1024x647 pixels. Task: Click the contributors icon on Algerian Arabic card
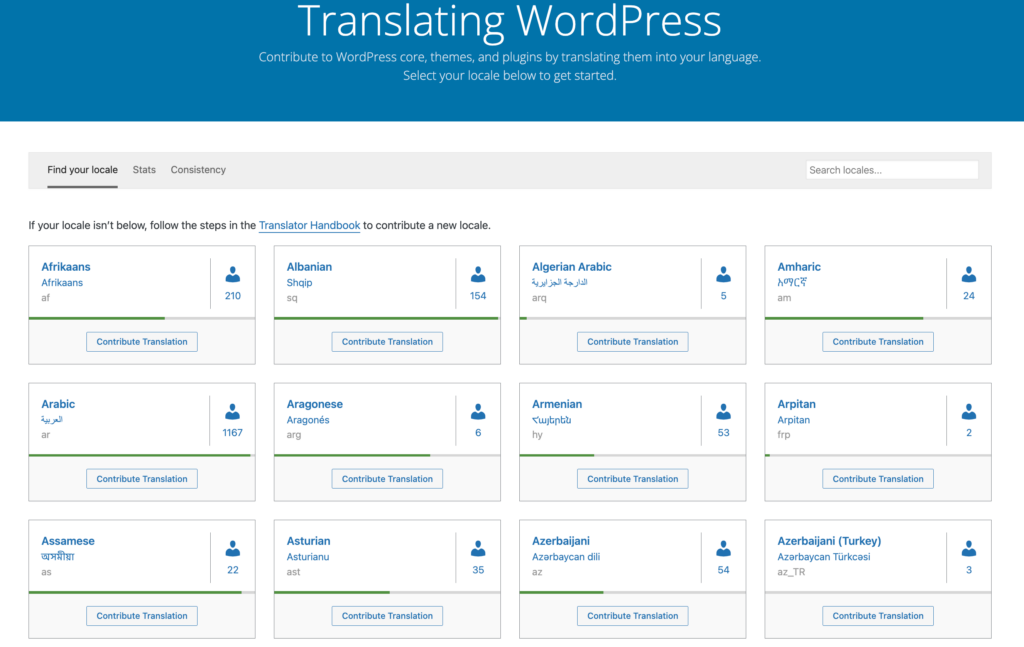coord(724,274)
